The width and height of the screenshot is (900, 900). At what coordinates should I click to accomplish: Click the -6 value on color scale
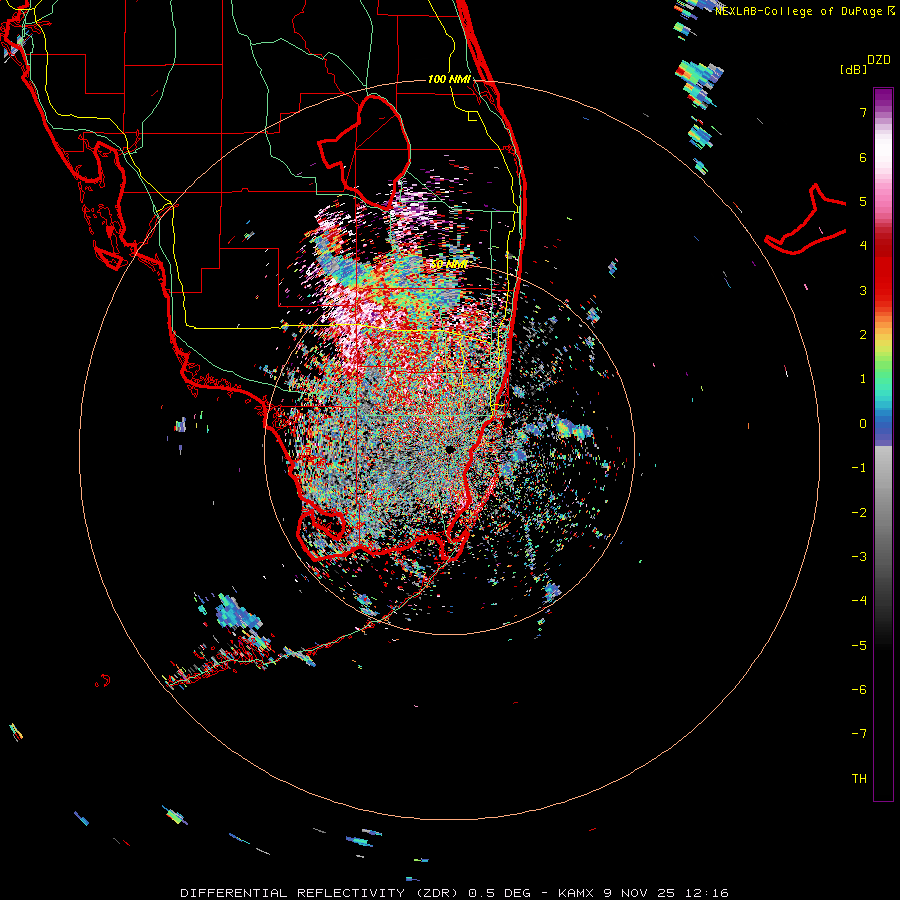(x=859, y=690)
